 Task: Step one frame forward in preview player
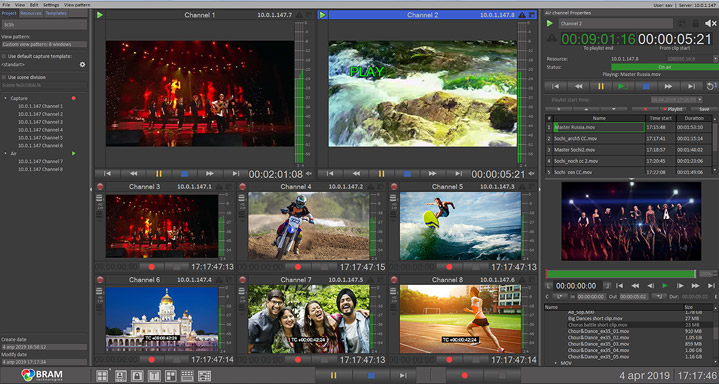[680, 286]
